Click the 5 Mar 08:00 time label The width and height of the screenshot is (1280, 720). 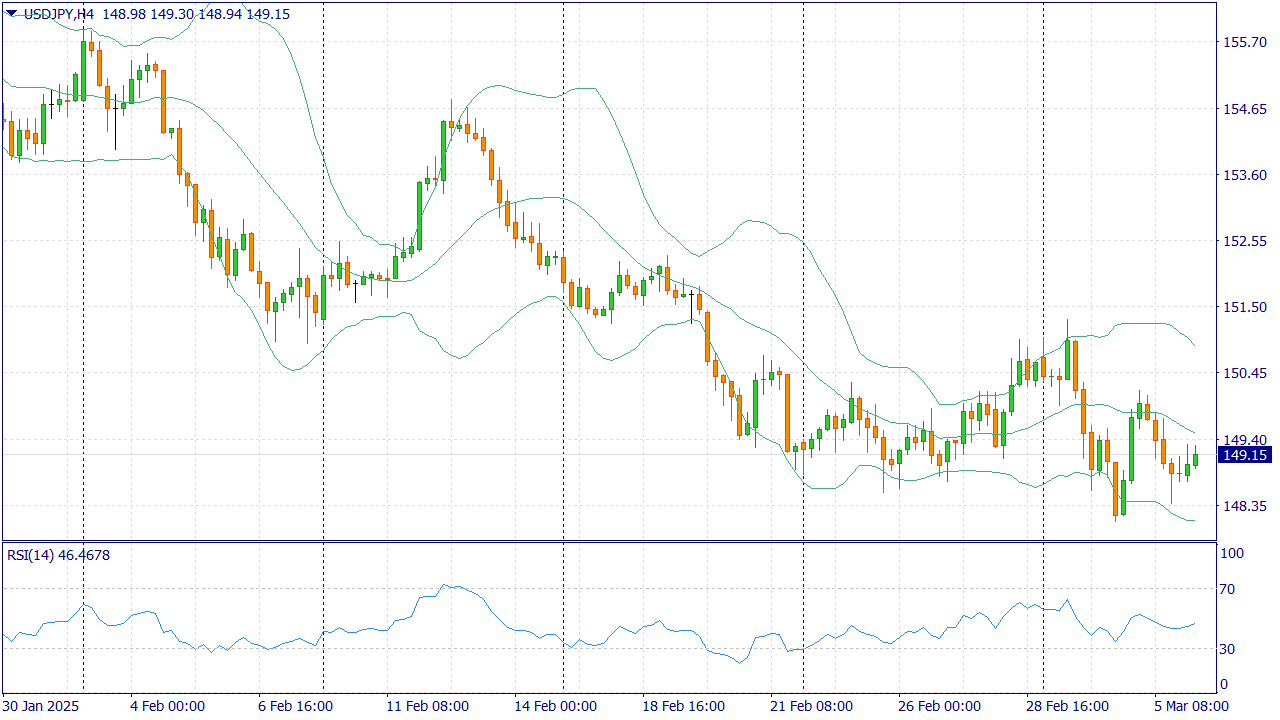coord(1191,706)
